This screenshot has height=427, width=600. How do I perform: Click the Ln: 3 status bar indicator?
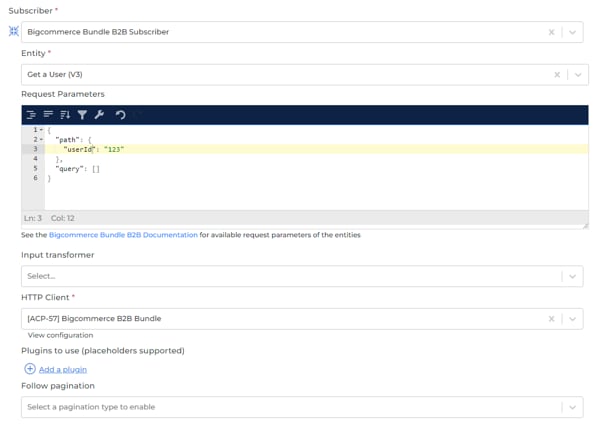tap(33, 218)
